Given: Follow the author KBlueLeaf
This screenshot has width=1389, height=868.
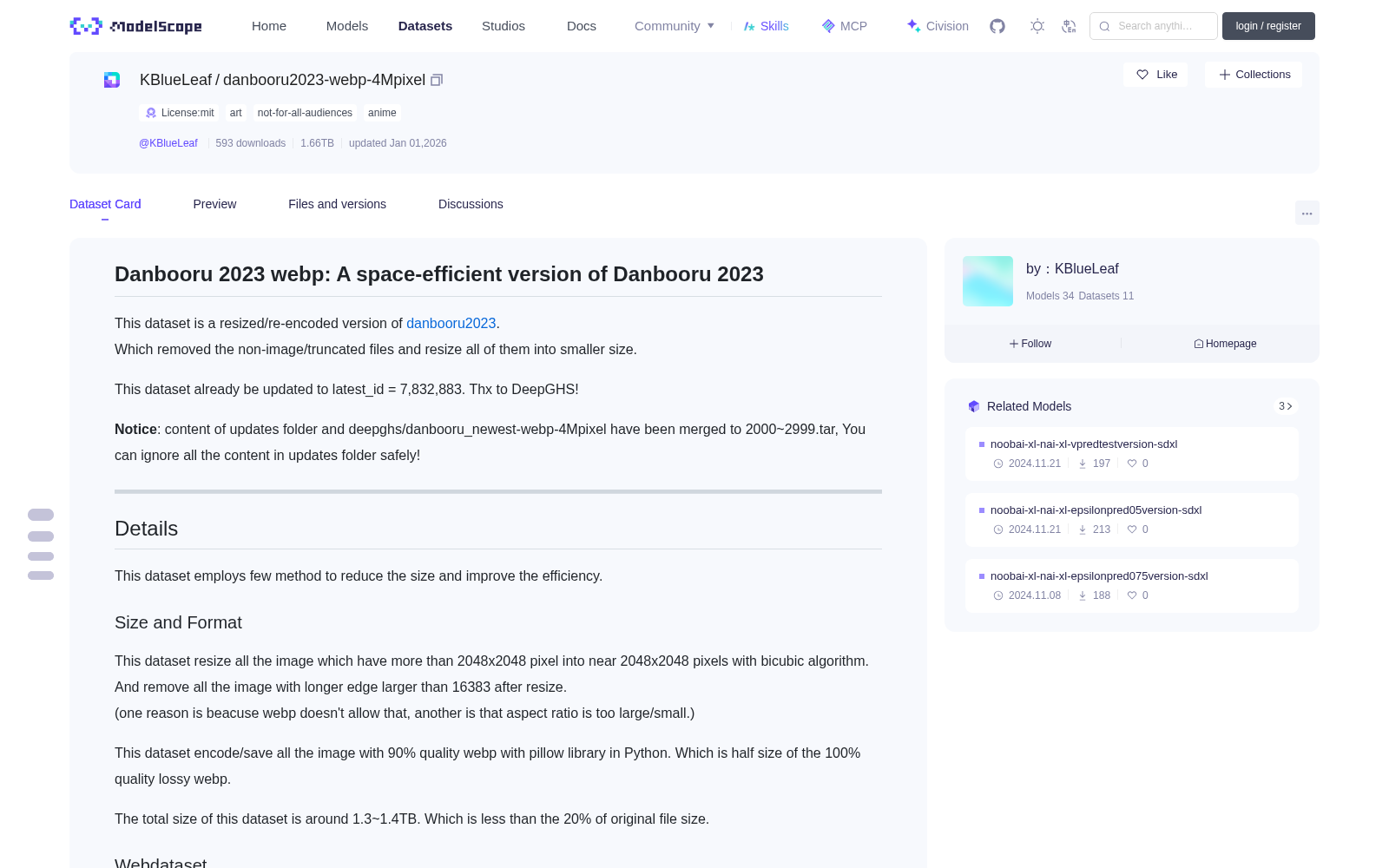Looking at the screenshot, I should click(1030, 344).
